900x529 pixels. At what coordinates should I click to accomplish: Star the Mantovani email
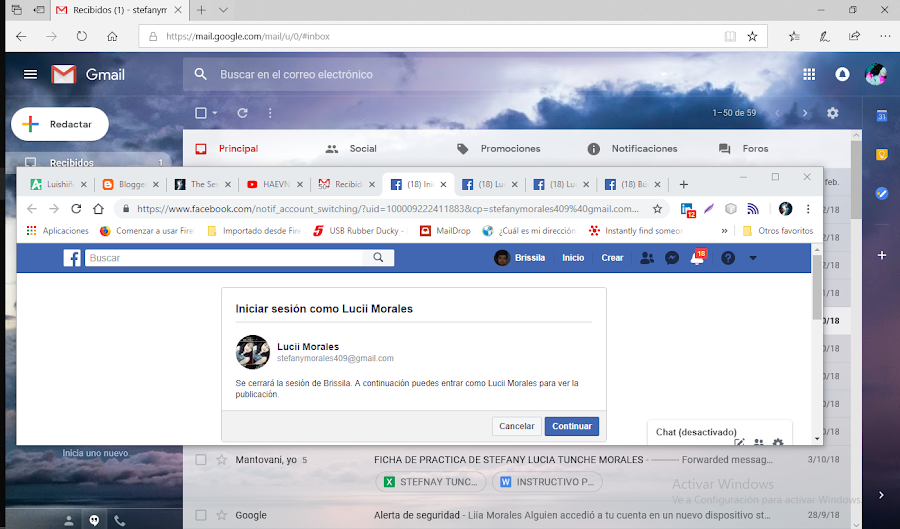(x=222, y=460)
